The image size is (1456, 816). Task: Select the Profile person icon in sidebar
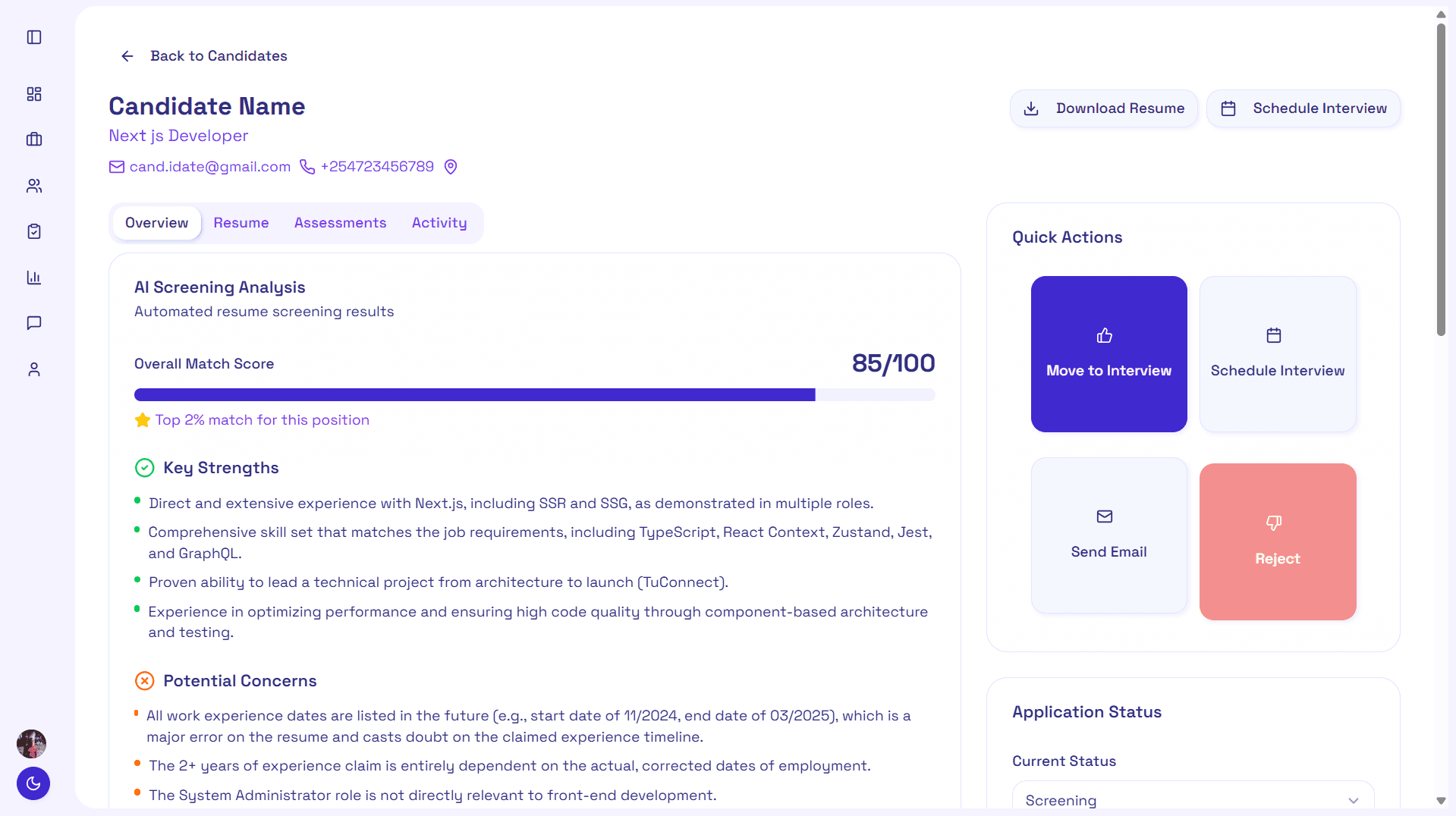tap(33, 369)
